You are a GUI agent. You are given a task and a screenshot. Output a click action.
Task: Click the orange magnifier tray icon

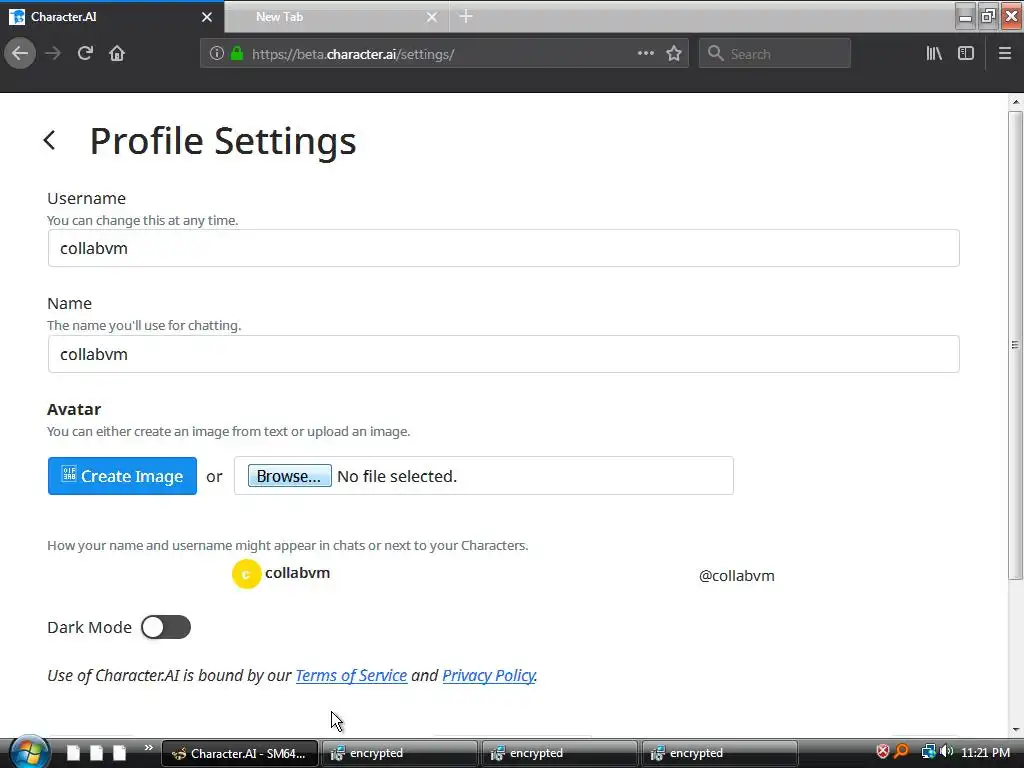(x=901, y=752)
